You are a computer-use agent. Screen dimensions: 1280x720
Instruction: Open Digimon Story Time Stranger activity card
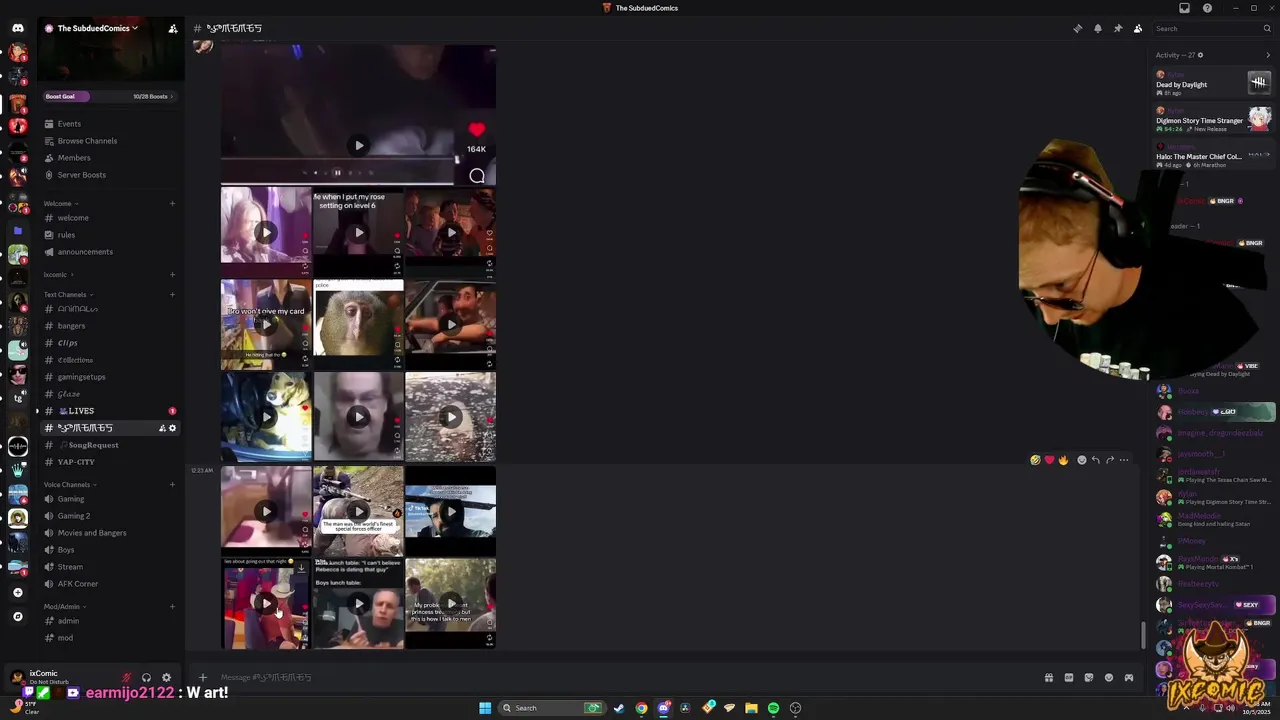1213,119
